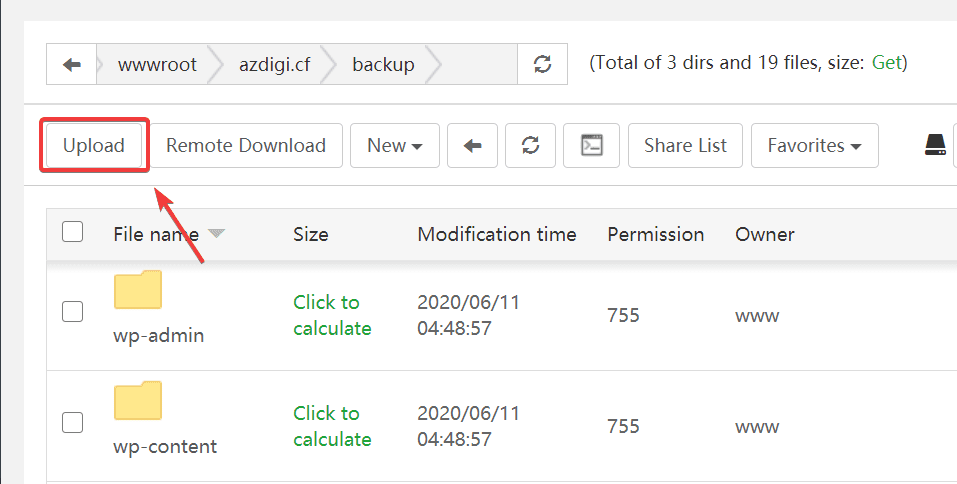957x484 pixels.
Task: Click the path bar back arrow icon
Action: pyautogui.click(x=71, y=64)
